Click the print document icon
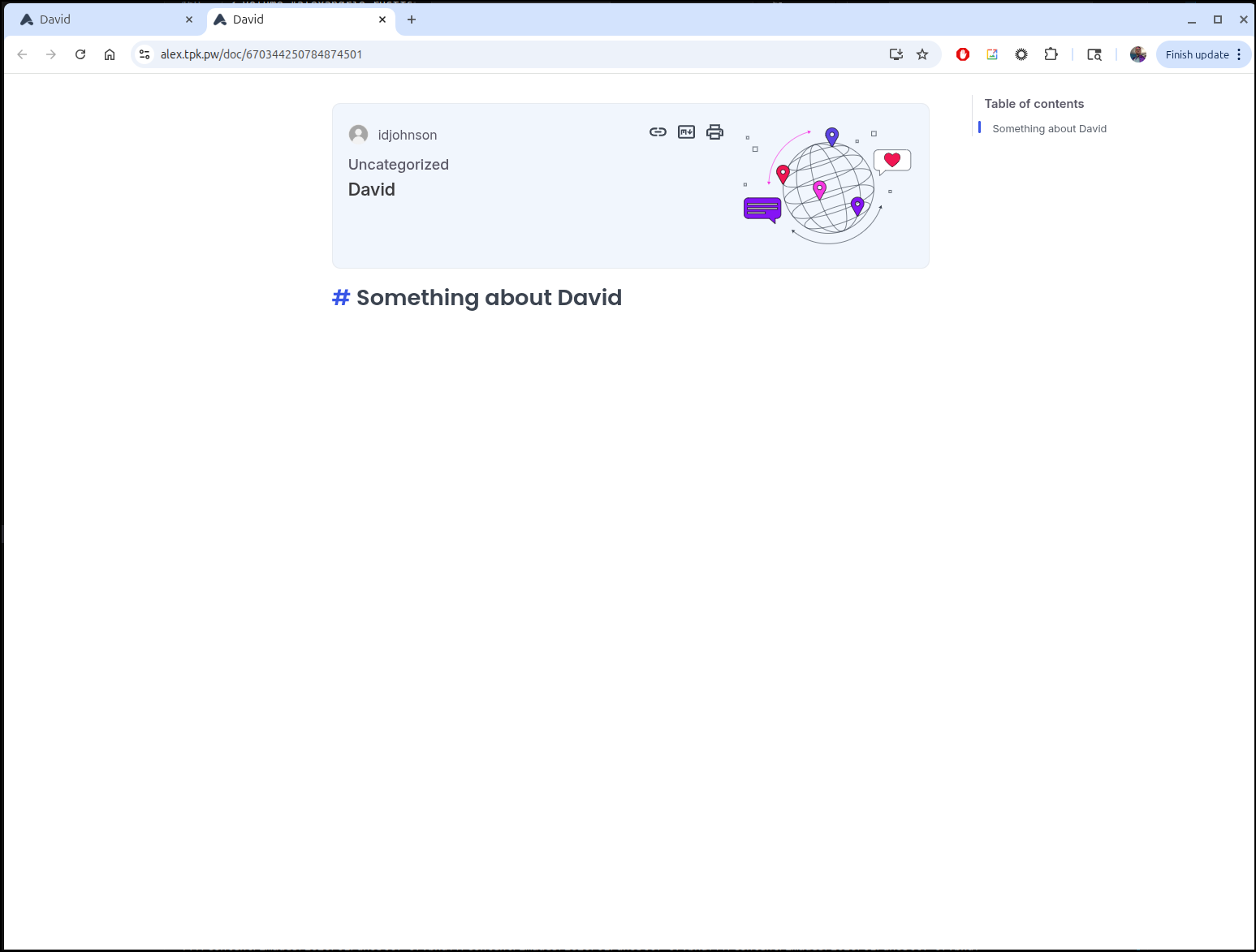The image size is (1256, 952). tap(714, 132)
